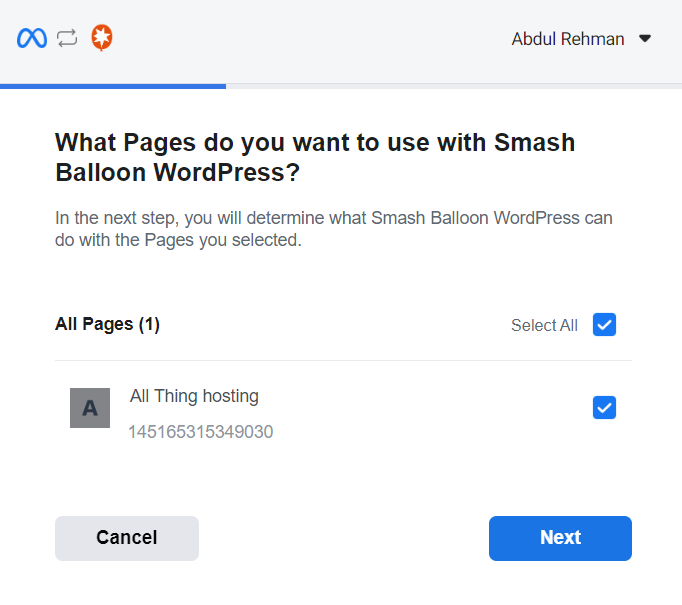
Task: Click the All Pages (1) label
Action: pyautogui.click(x=107, y=324)
